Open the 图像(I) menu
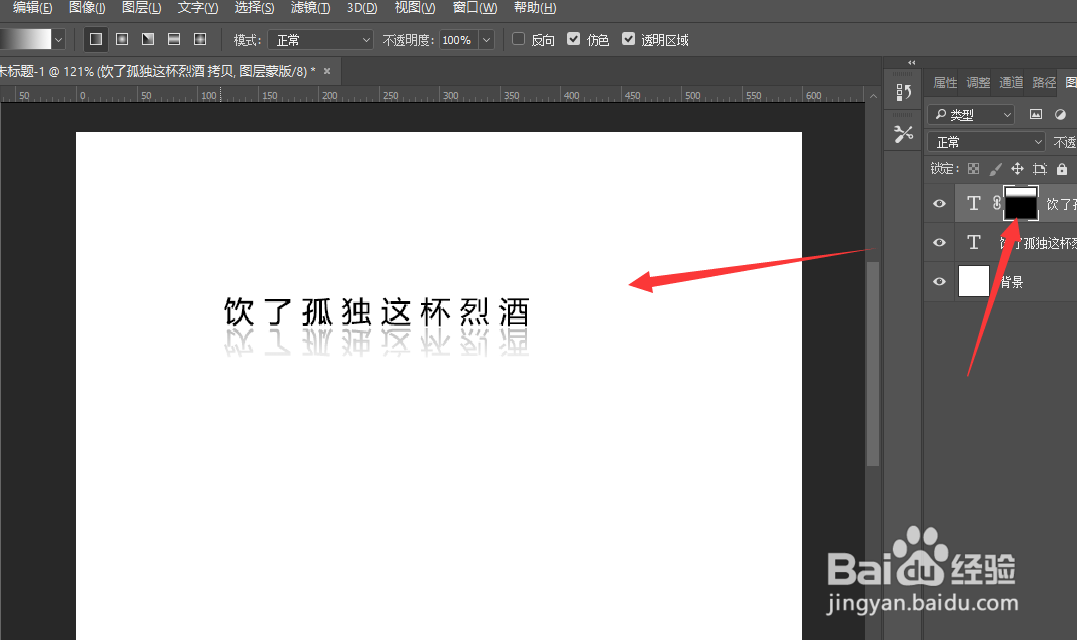This screenshot has height=640, width=1077. point(87,8)
